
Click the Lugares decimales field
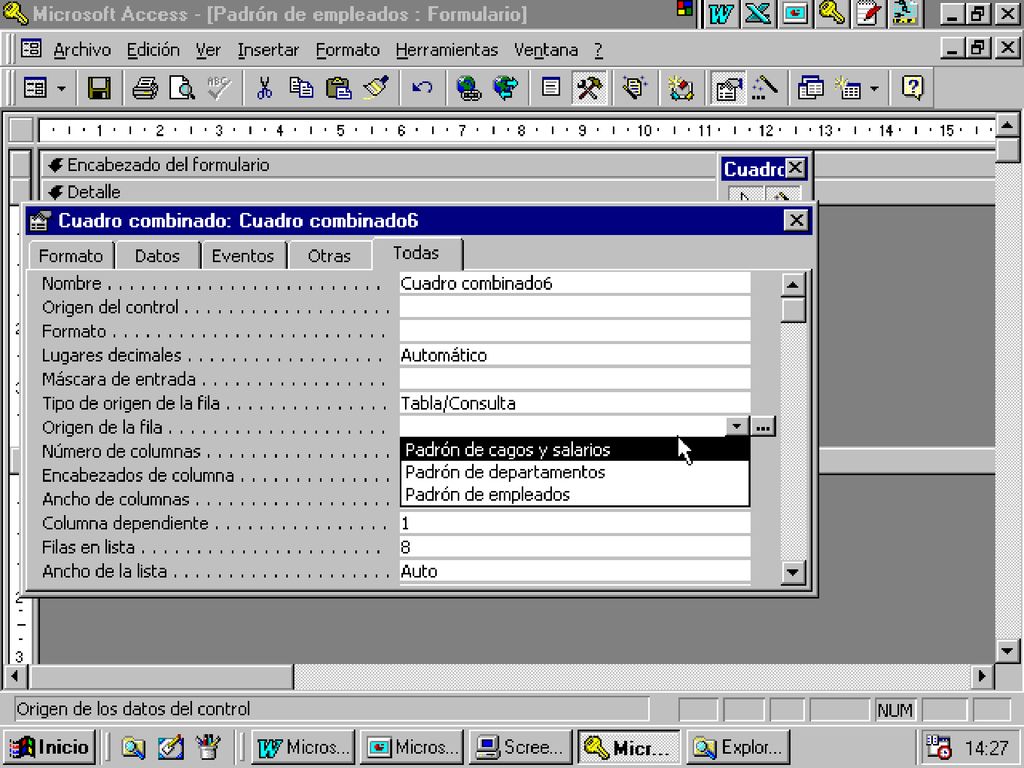pos(575,355)
